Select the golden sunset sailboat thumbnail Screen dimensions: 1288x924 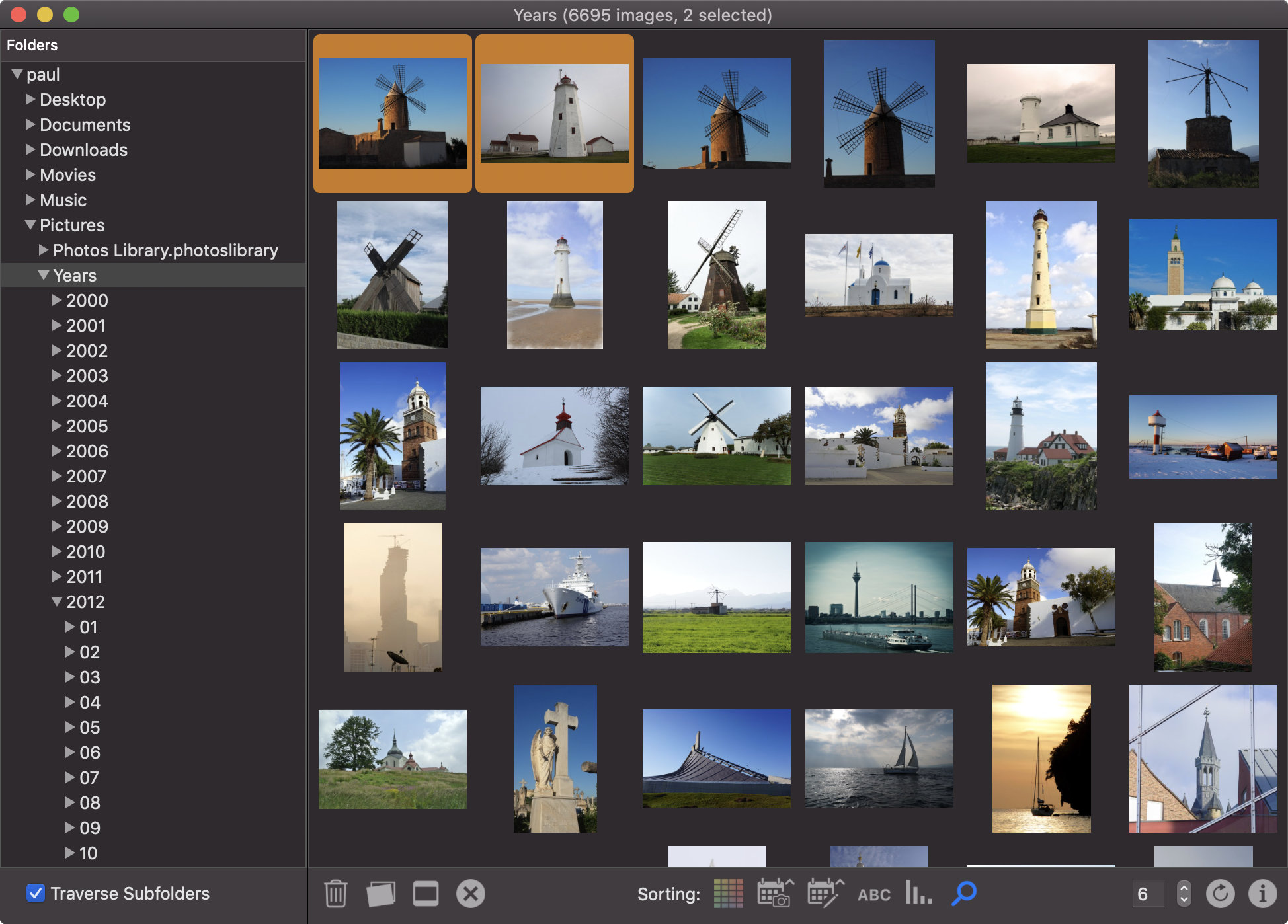click(x=1041, y=759)
